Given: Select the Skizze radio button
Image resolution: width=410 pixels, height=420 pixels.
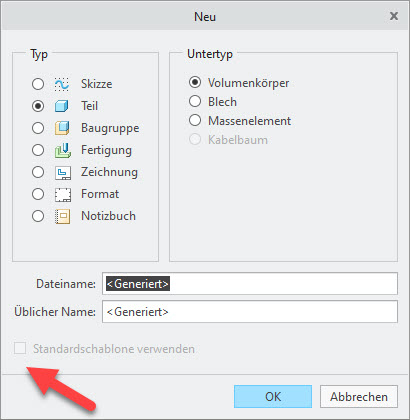Looking at the screenshot, I should point(38,84).
